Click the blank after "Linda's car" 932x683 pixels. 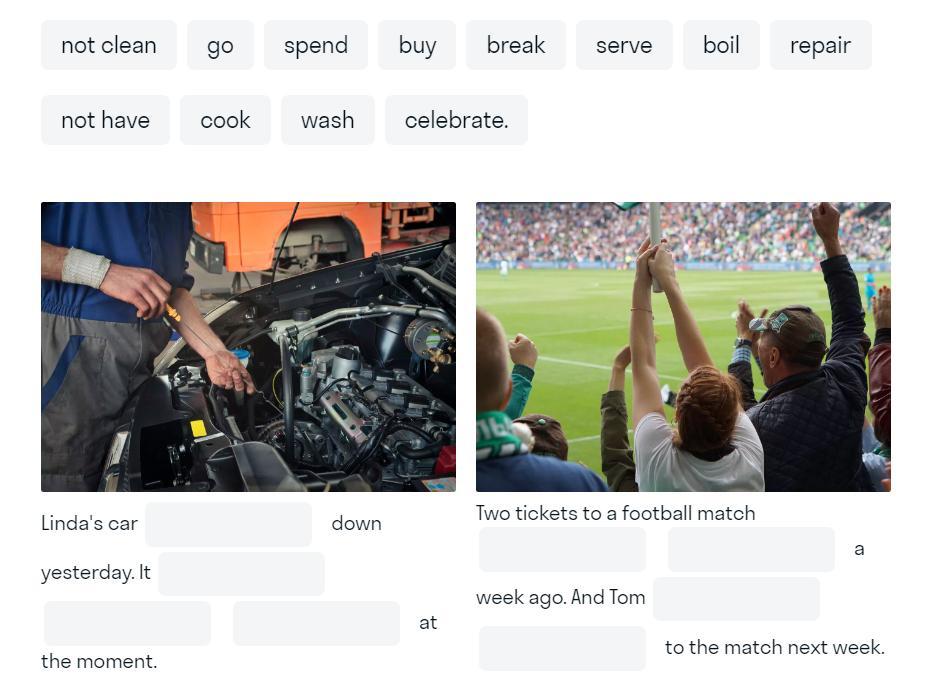[x=228, y=524]
